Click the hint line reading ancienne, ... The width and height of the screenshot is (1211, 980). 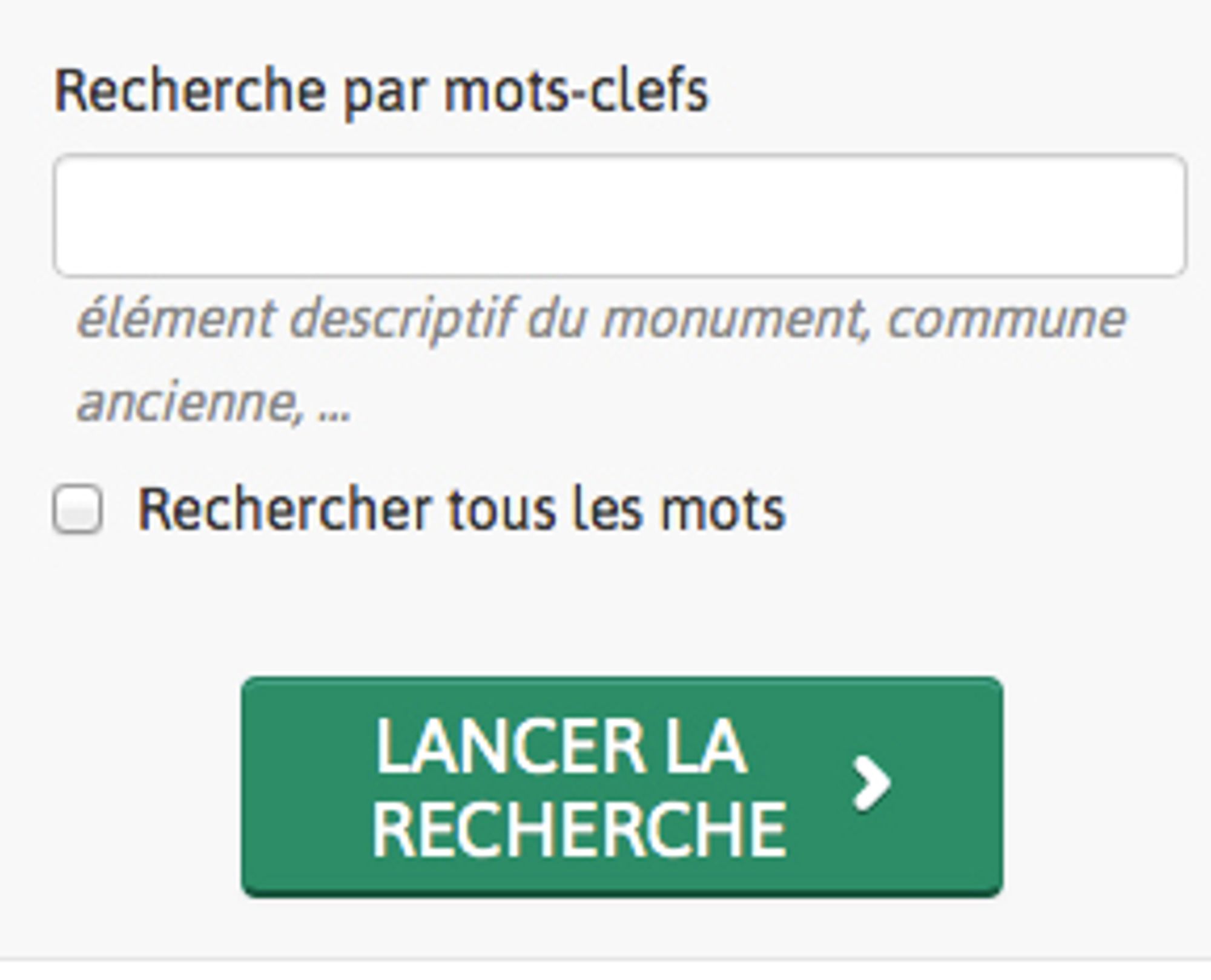point(214,403)
